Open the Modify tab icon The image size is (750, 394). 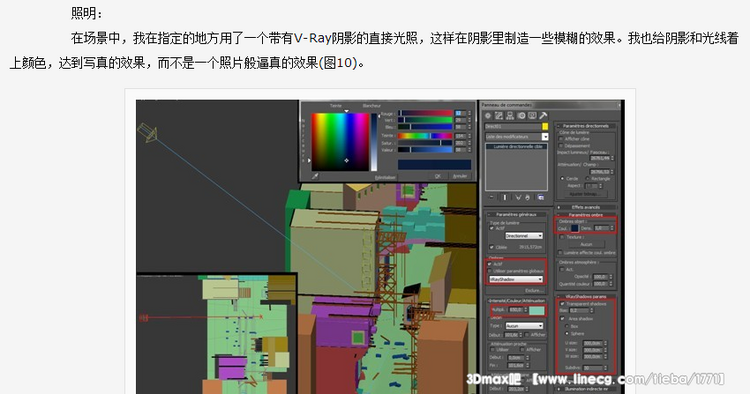(x=499, y=116)
